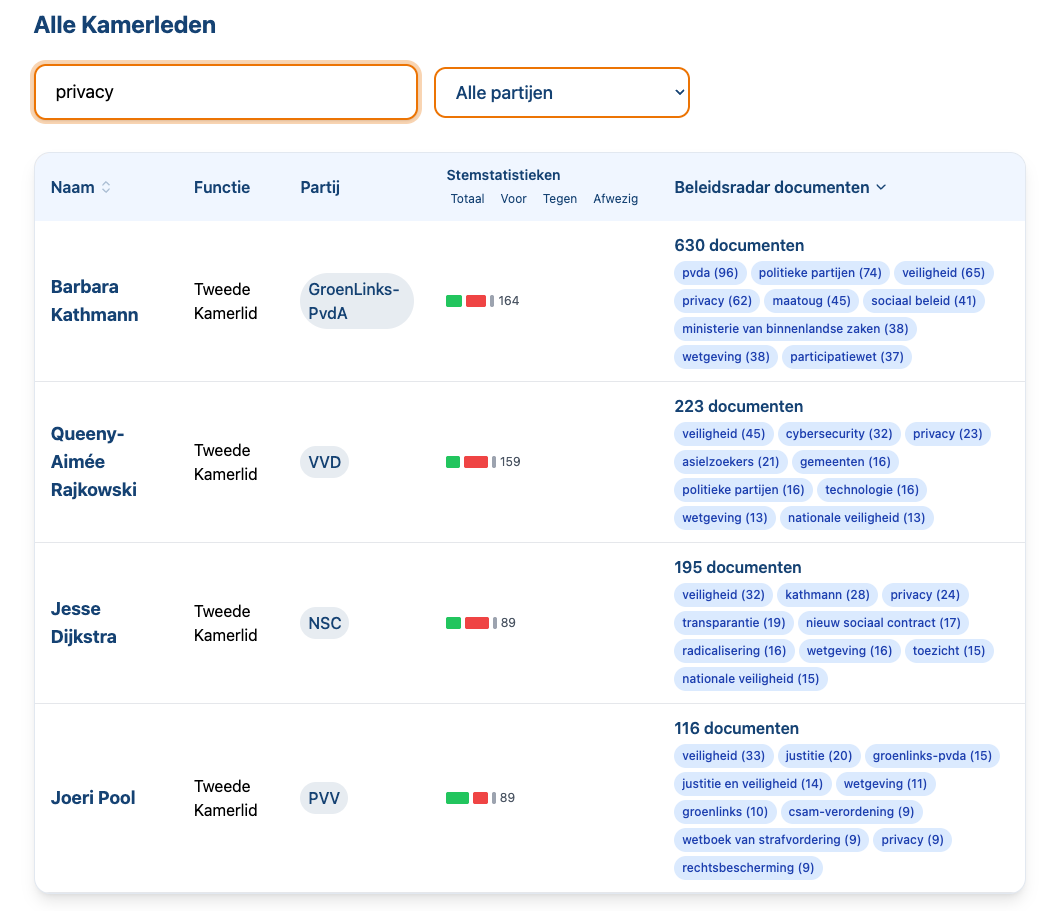Select the PVV party badge

(324, 798)
